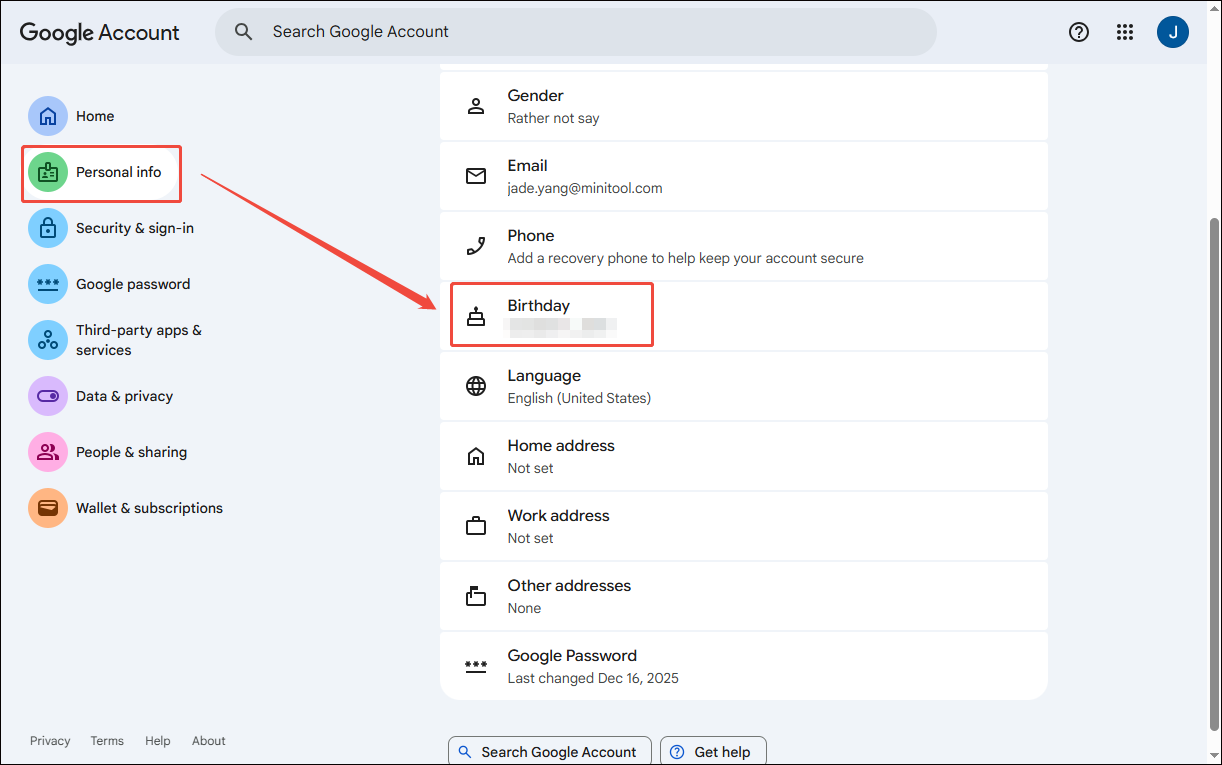The width and height of the screenshot is (1222, 765).
Task: Click the Third-party apps & services icon
Action: click(x=48, y=340)
